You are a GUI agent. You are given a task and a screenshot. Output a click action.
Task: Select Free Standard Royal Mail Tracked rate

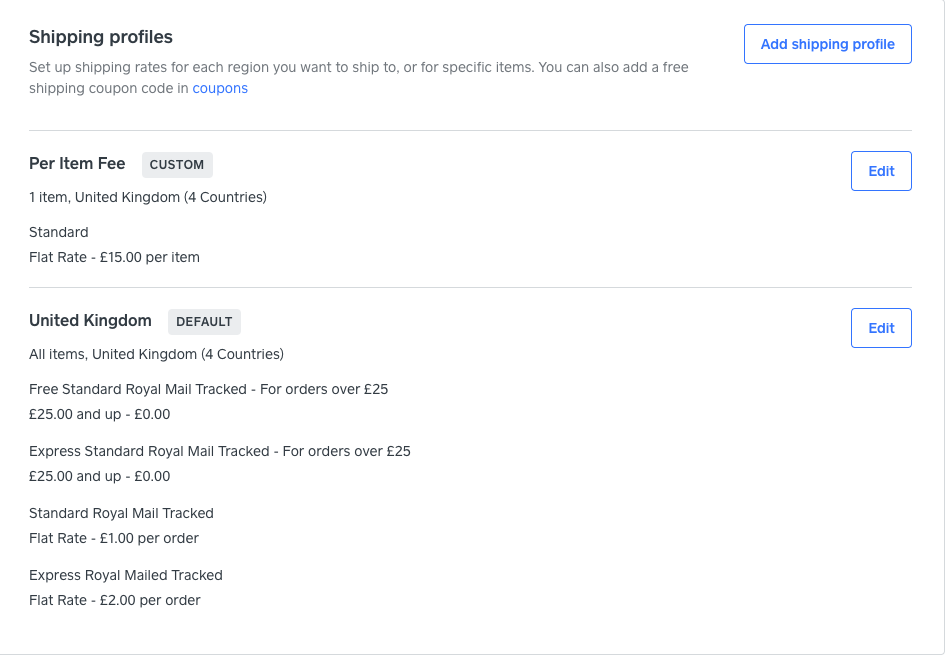coord(208,389)
